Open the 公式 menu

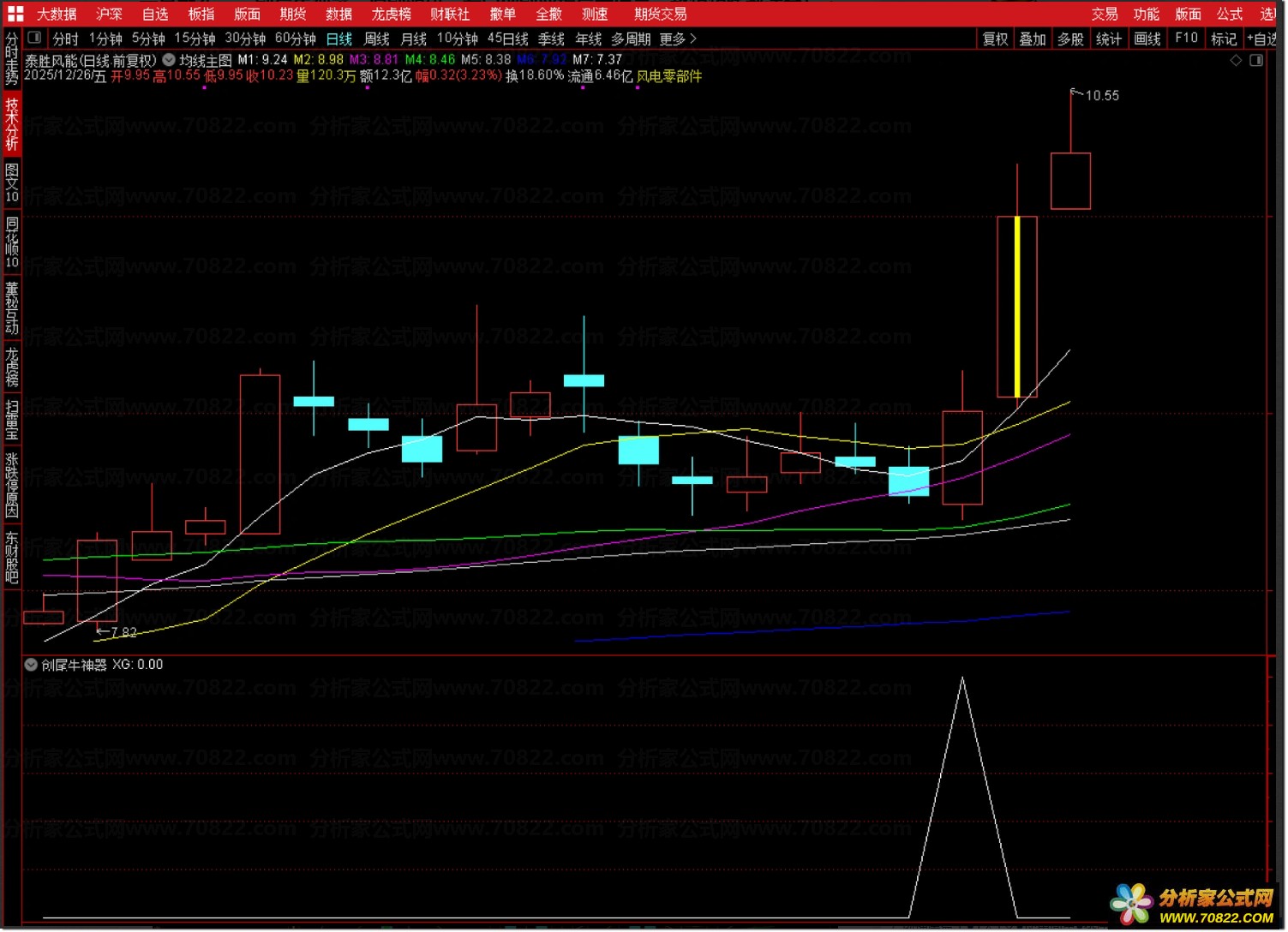[x=1229, y=14]
